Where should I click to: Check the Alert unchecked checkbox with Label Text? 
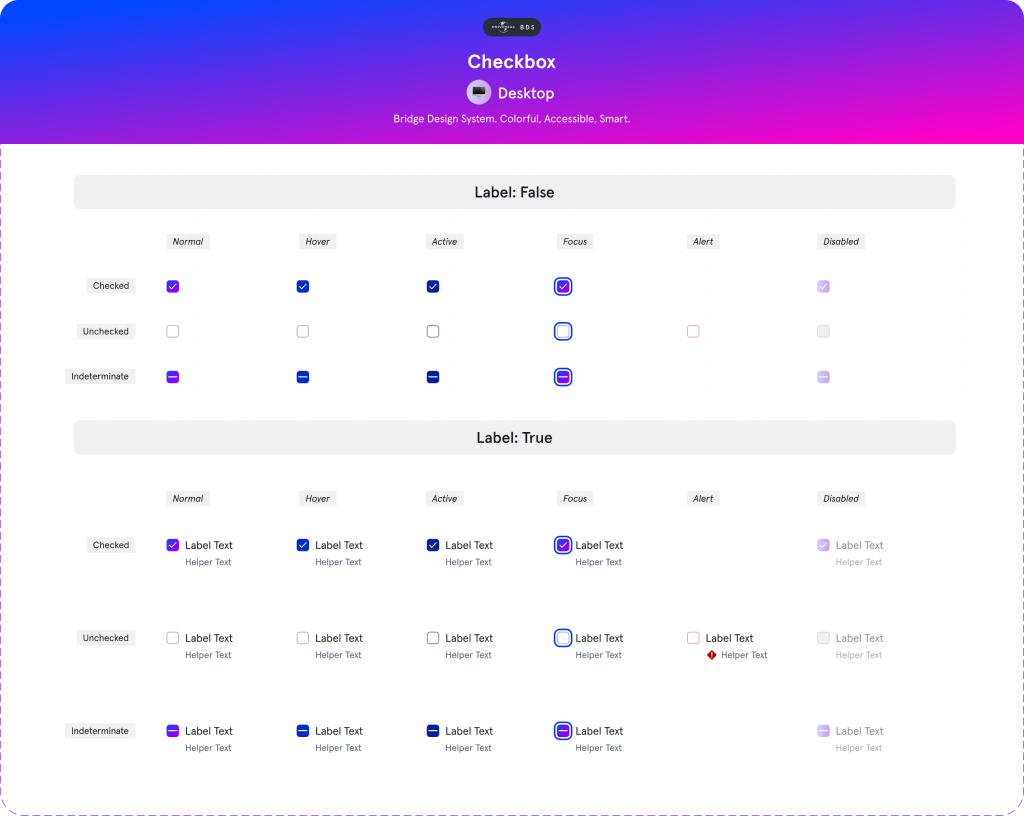693,638
